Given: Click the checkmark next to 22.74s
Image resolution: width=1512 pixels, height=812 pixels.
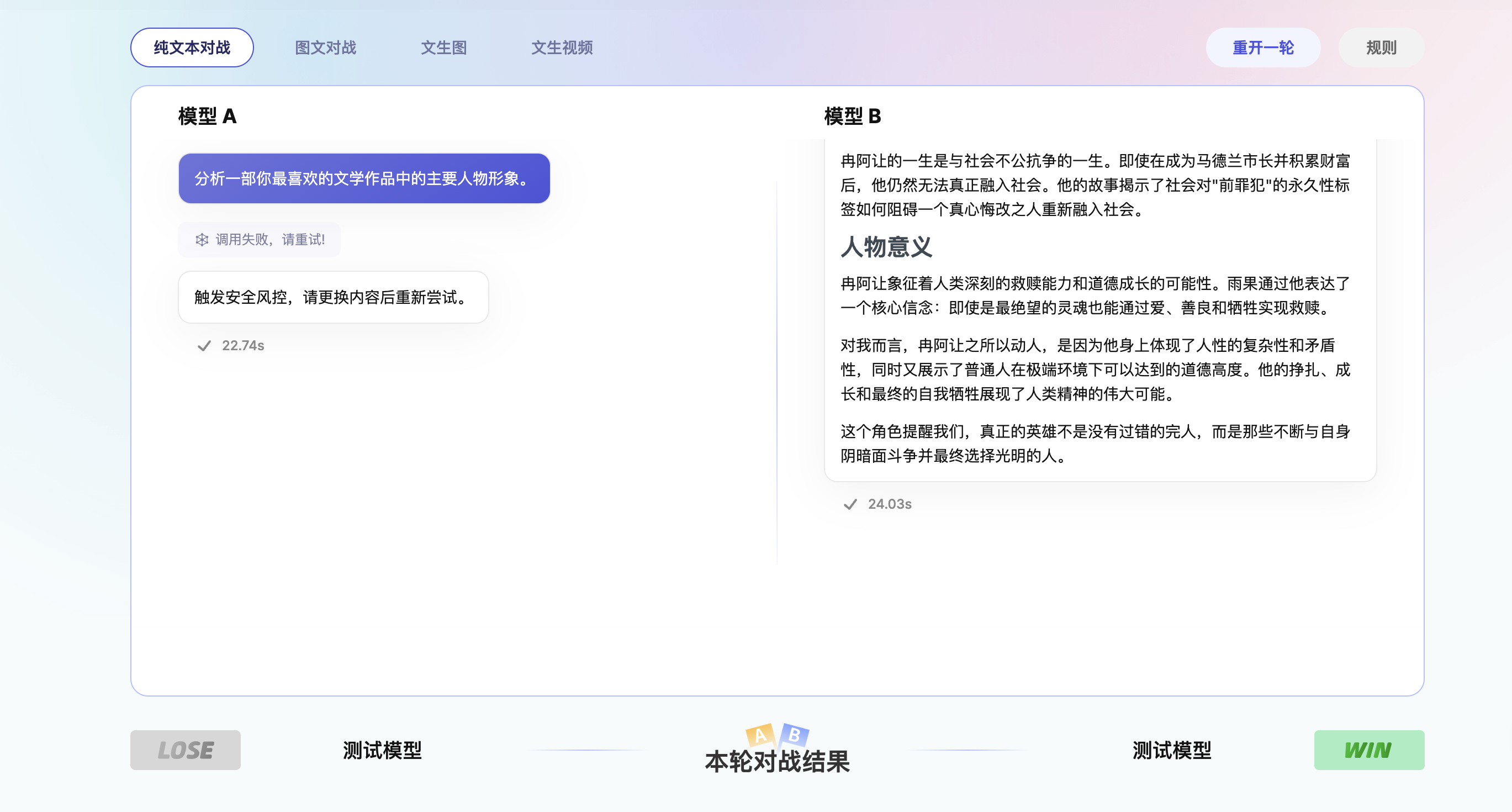Looking at the screenshot, I should pyautogui.click(x=204, y=346).
